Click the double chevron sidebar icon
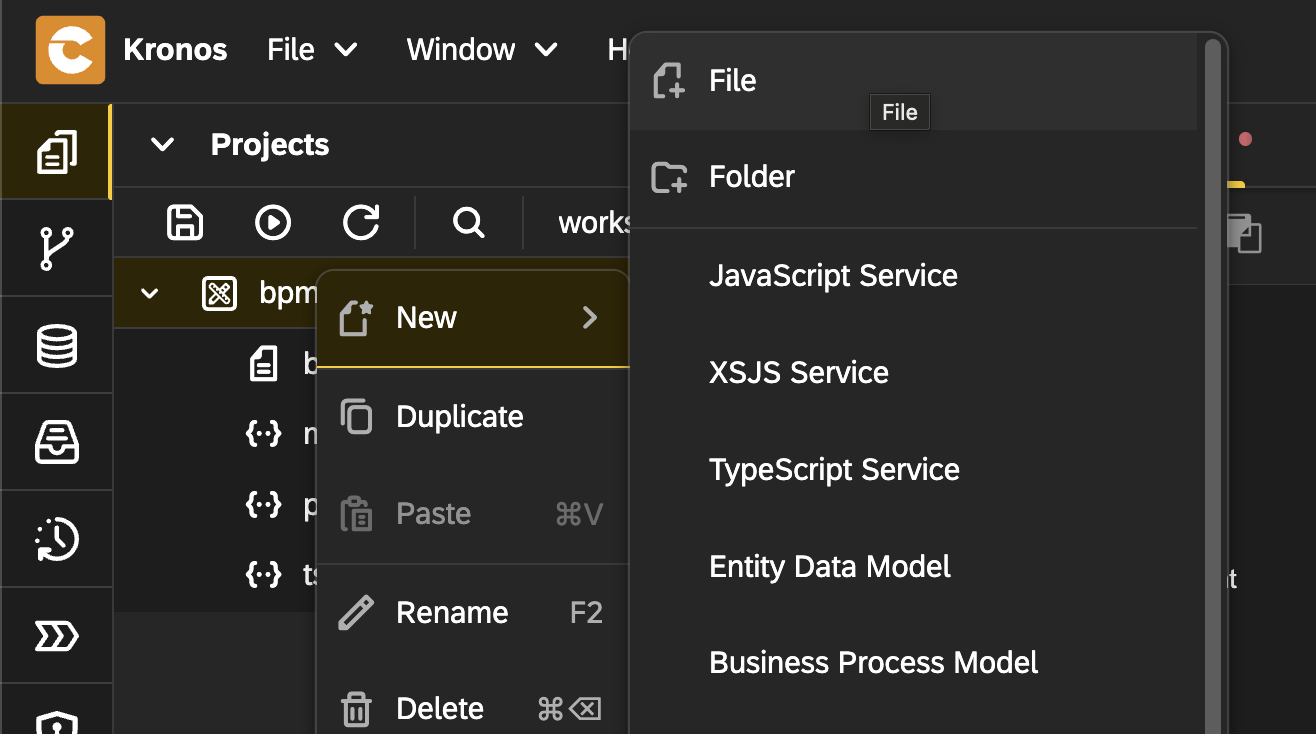1316x734 pixels. point(57,635)
